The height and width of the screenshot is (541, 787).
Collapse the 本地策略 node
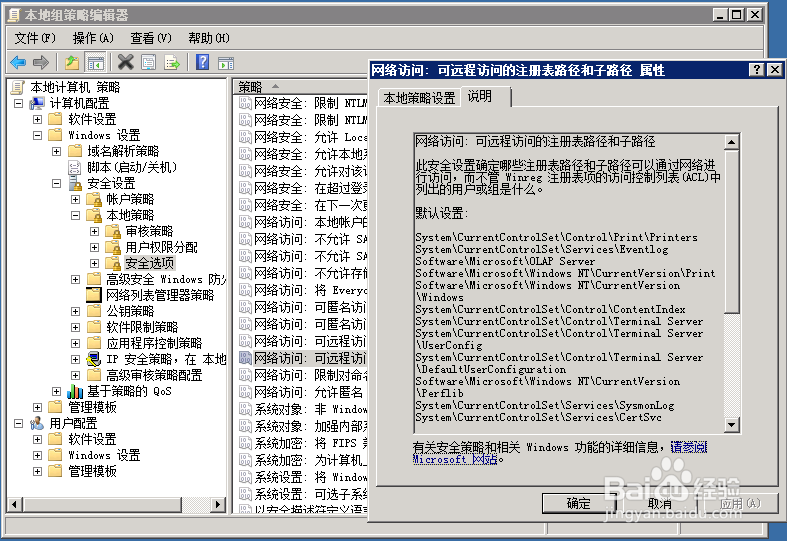tap(76, 216)
